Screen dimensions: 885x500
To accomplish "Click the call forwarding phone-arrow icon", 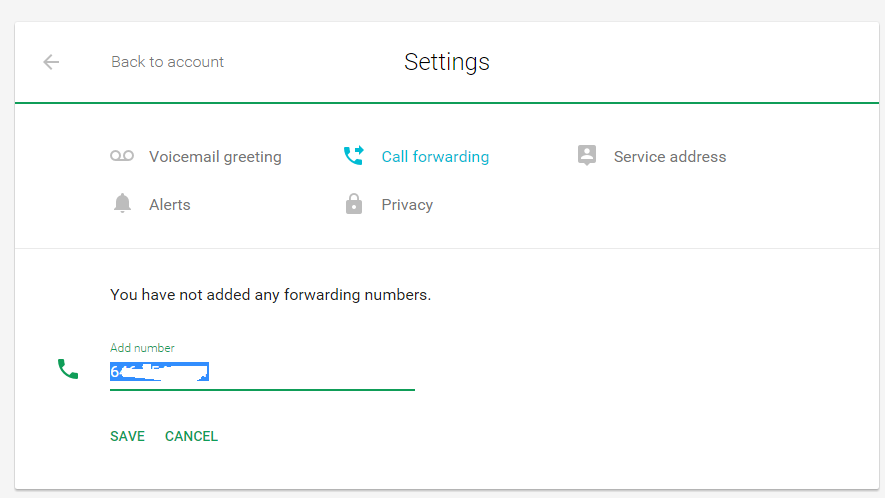I will coord(354,156).
